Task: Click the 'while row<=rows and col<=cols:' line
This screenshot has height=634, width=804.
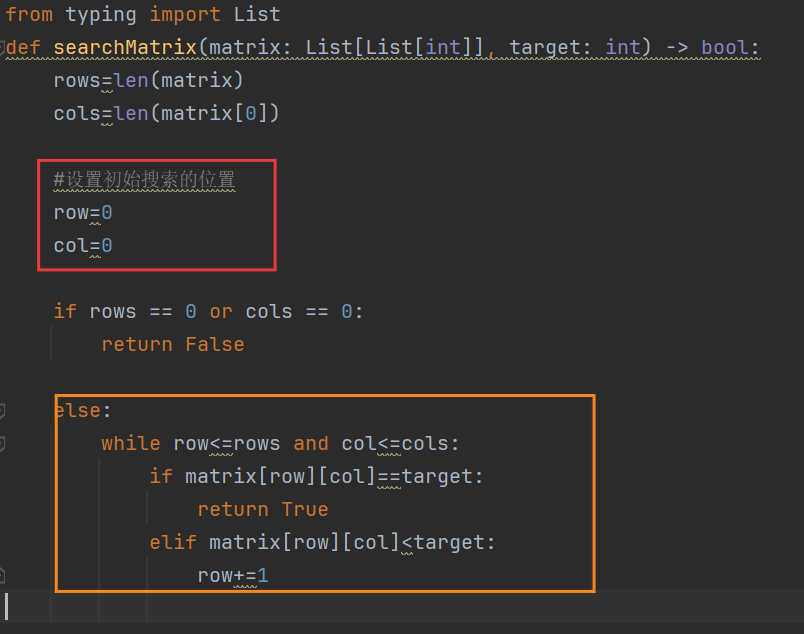Action: pyautogui.click(x=280, y=443)
